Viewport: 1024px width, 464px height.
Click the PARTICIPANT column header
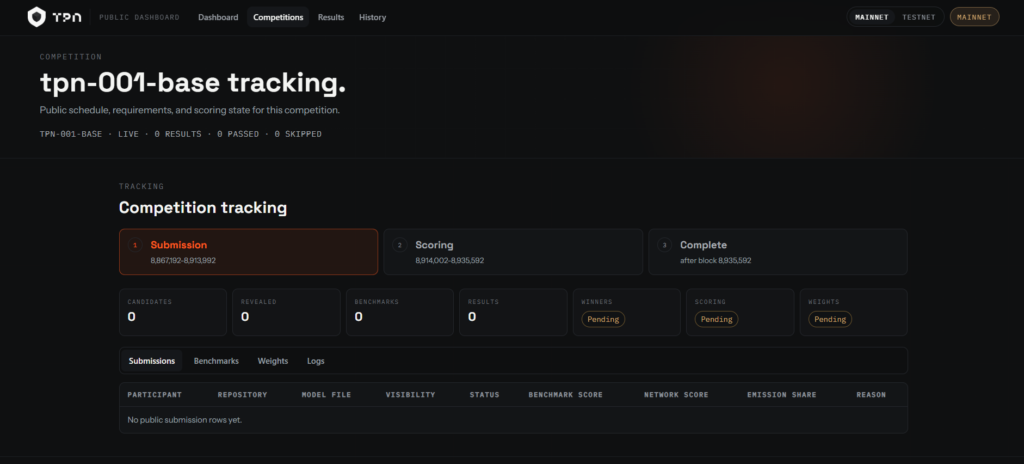click(155, 395)
